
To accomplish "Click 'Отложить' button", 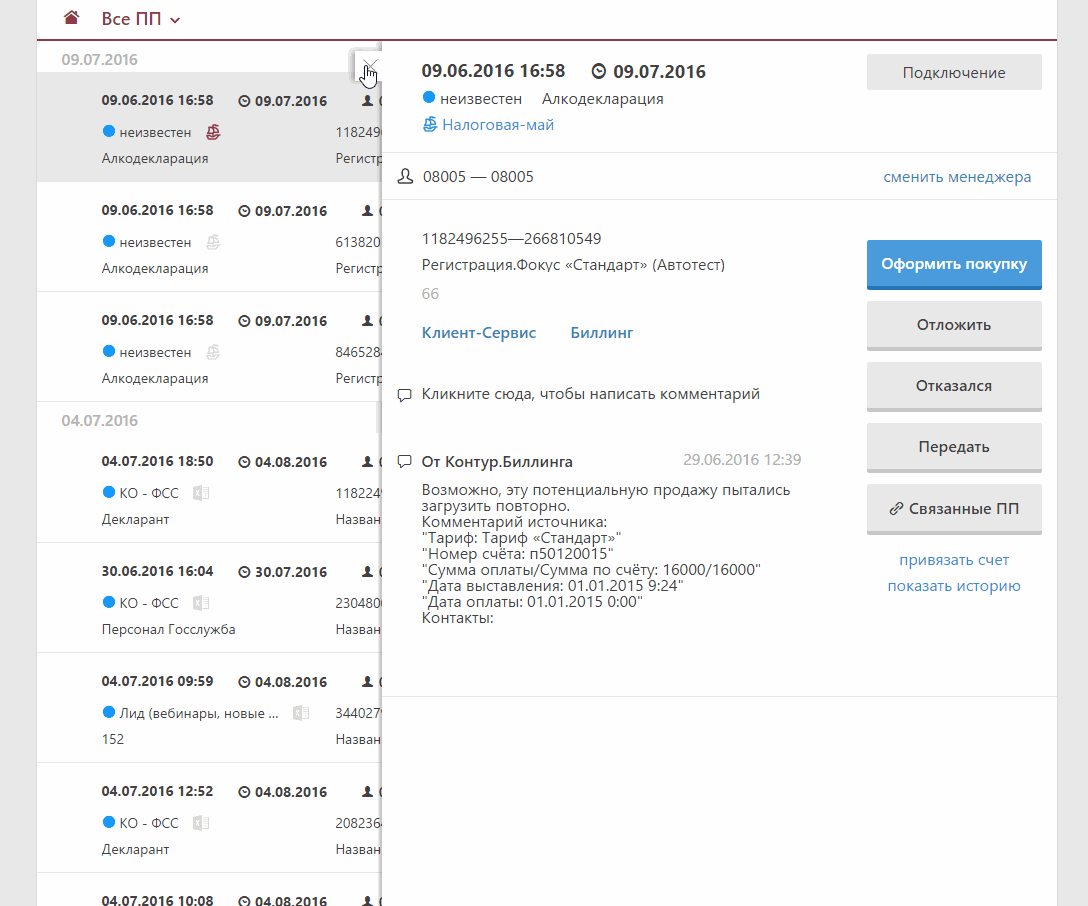I will 954,325.
